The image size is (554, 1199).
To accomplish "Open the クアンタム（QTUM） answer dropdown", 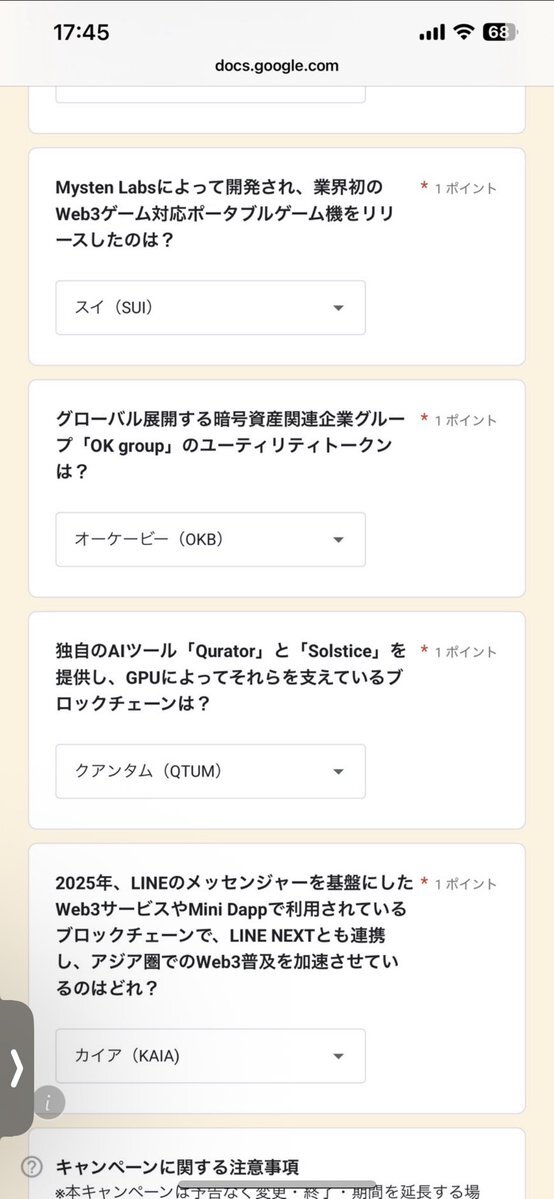I will point(210,771).
